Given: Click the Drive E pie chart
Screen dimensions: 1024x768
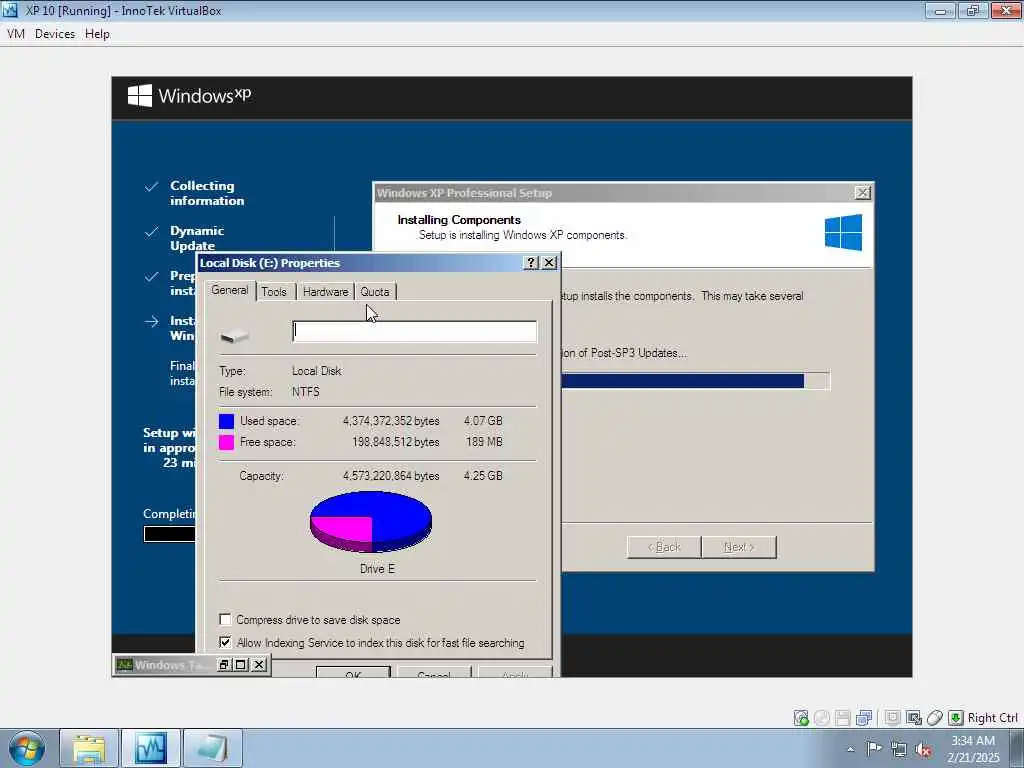Looking at the screenshot, I should click(370, 522).
